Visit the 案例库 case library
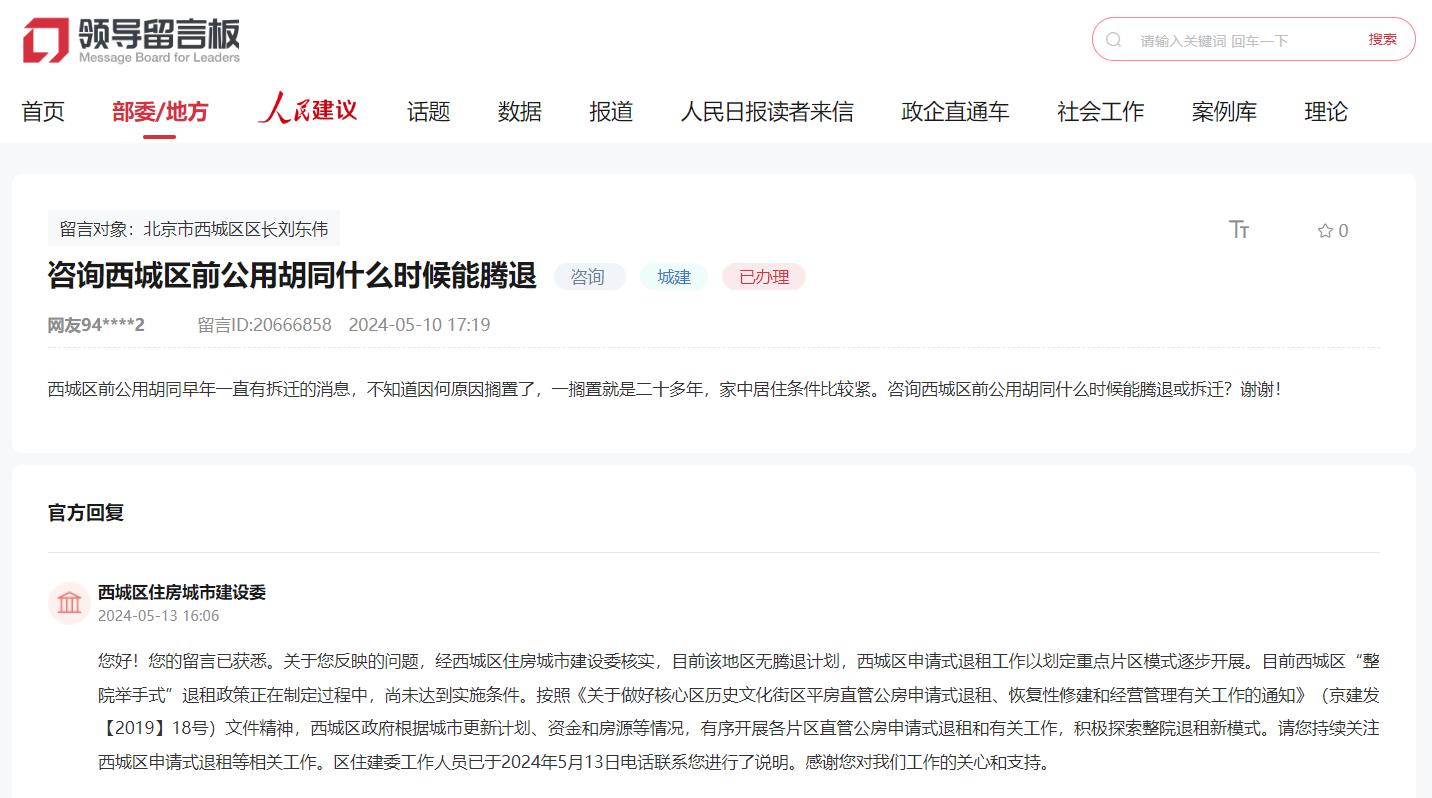 coord(1224,112)
